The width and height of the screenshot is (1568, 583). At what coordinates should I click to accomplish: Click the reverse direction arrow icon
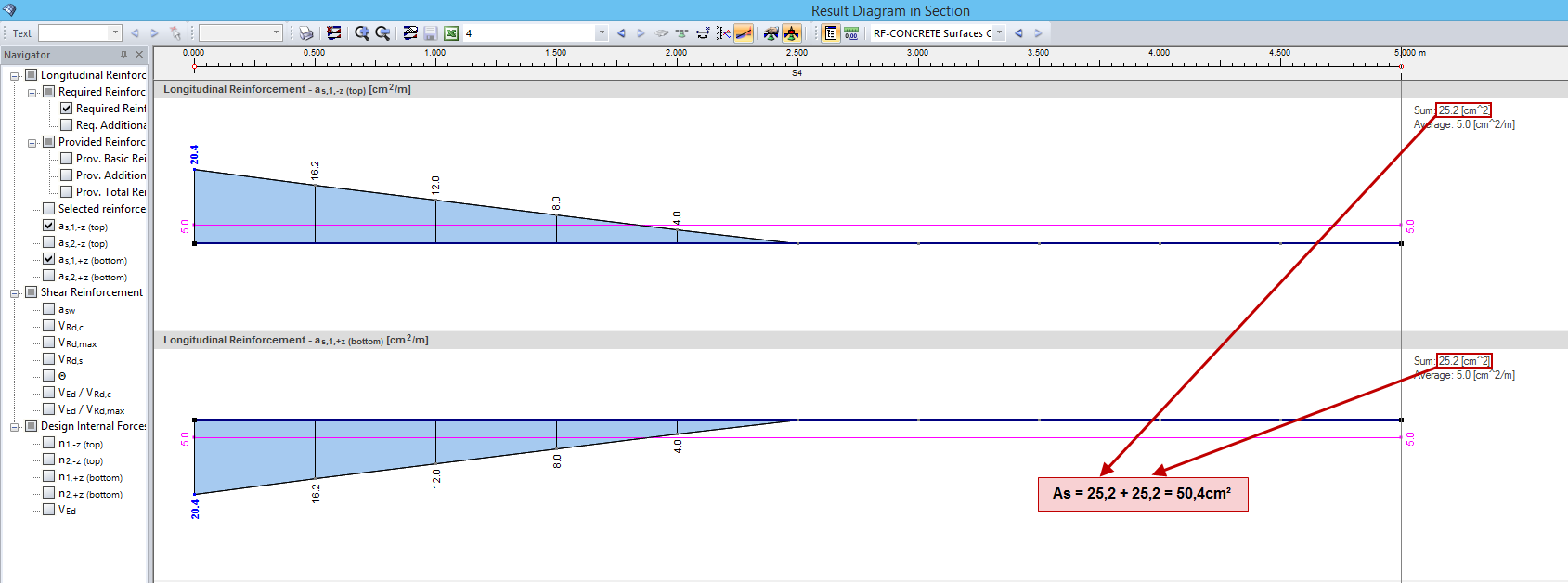pos(703,33)
